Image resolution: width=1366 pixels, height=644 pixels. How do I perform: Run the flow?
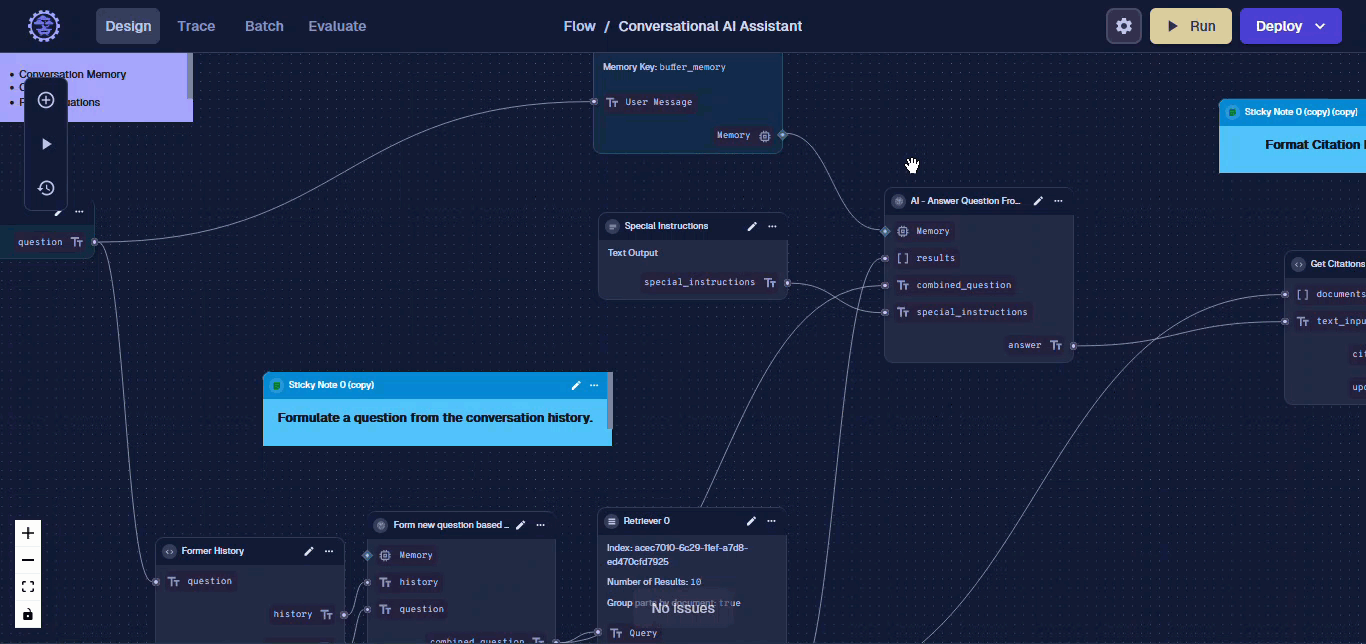point(1190,26)
